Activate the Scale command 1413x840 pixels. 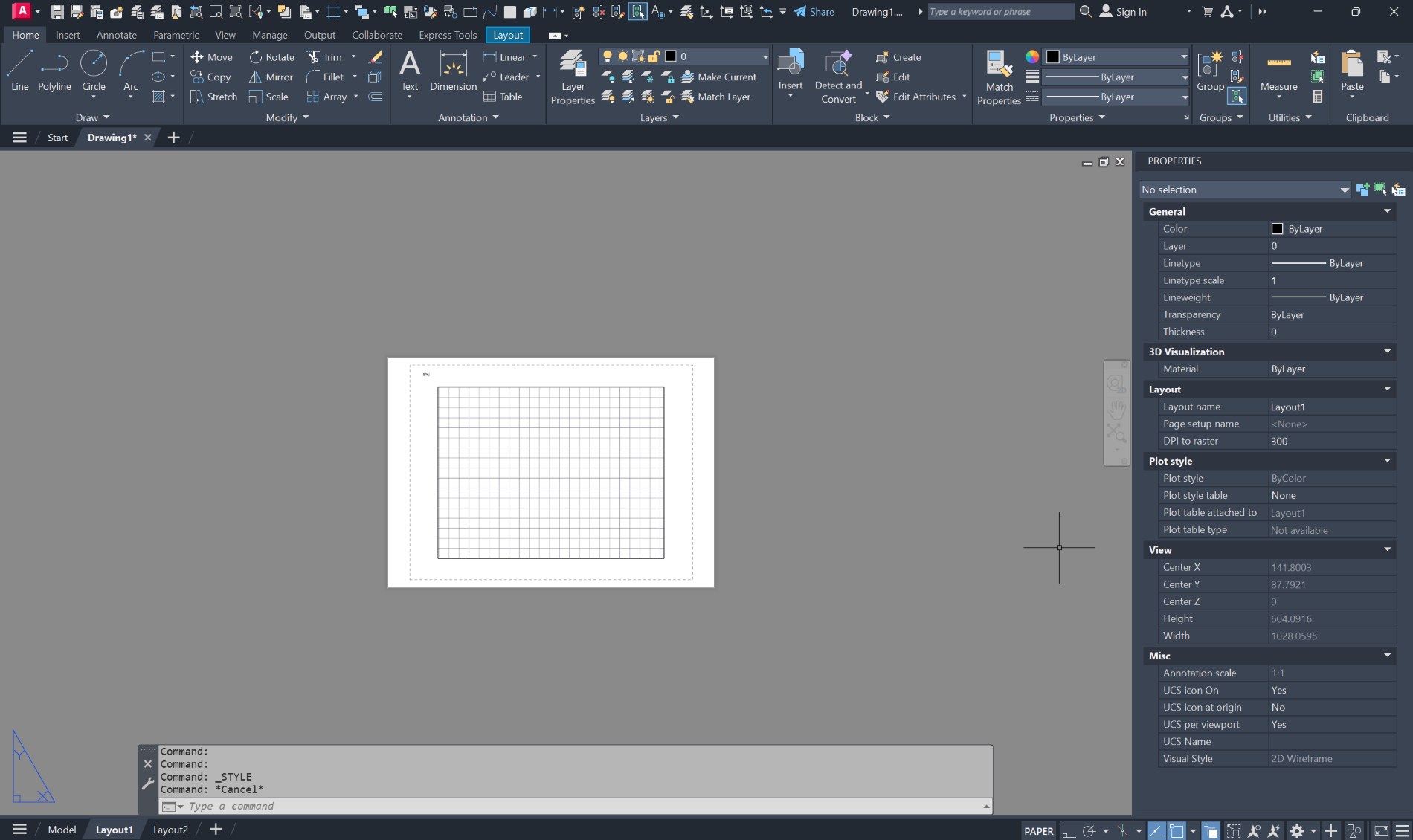[268, 97]
